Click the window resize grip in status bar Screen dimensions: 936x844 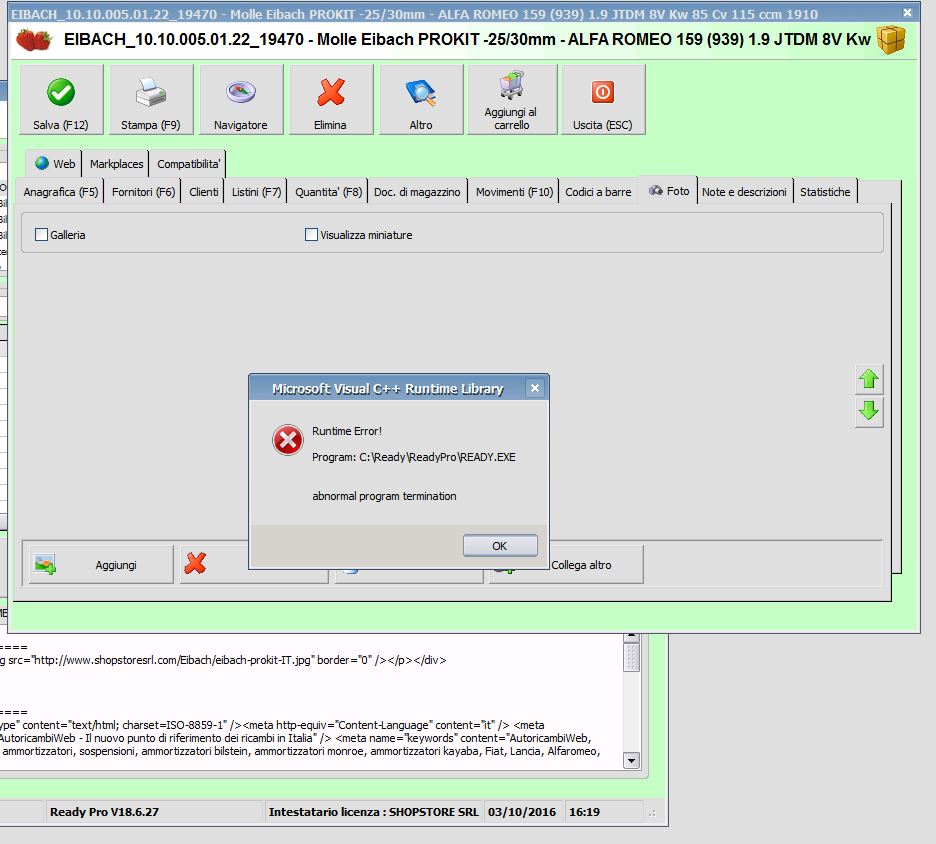[x=652, y=812]
